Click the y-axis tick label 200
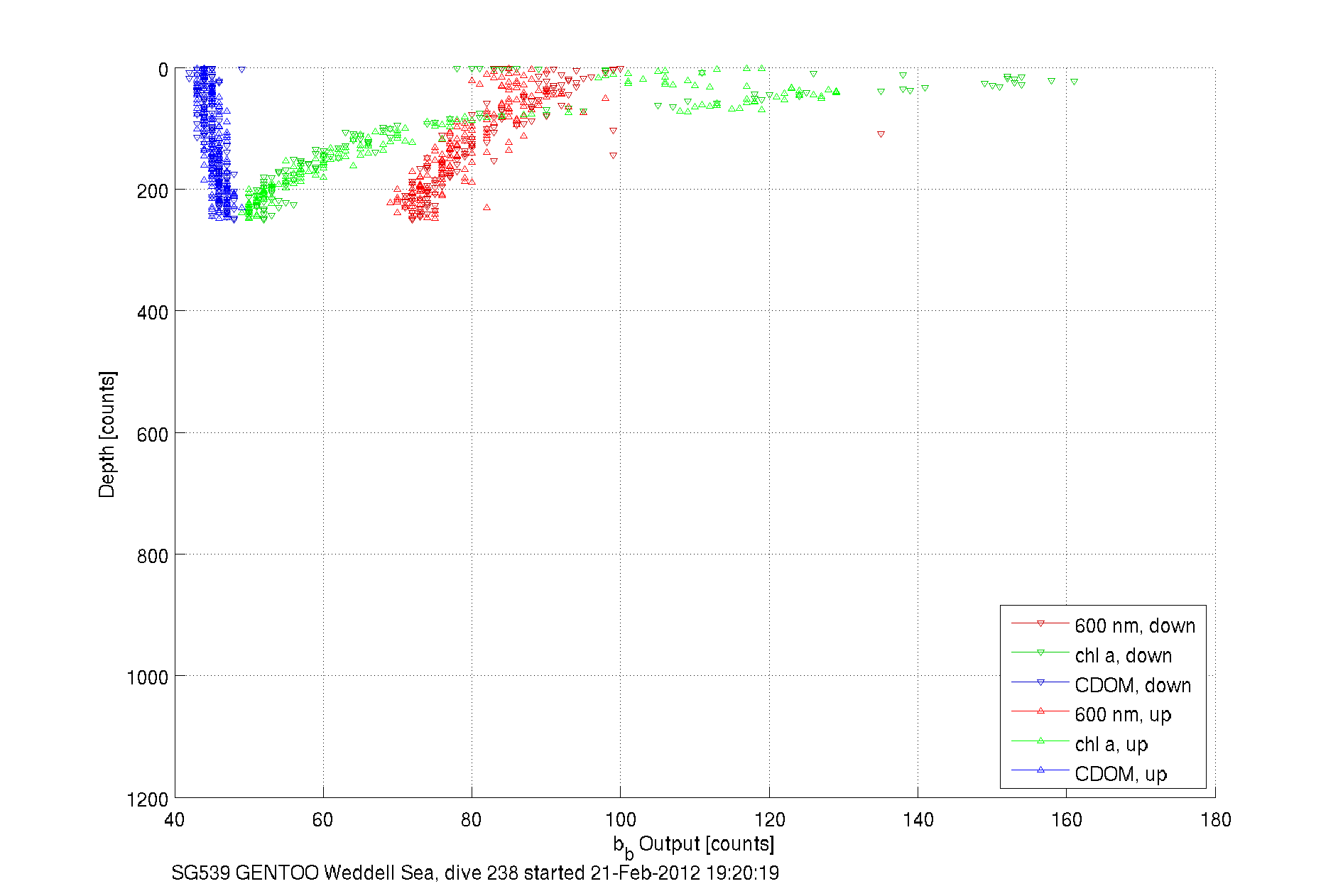1343x896 pixels. click(152, 191)
